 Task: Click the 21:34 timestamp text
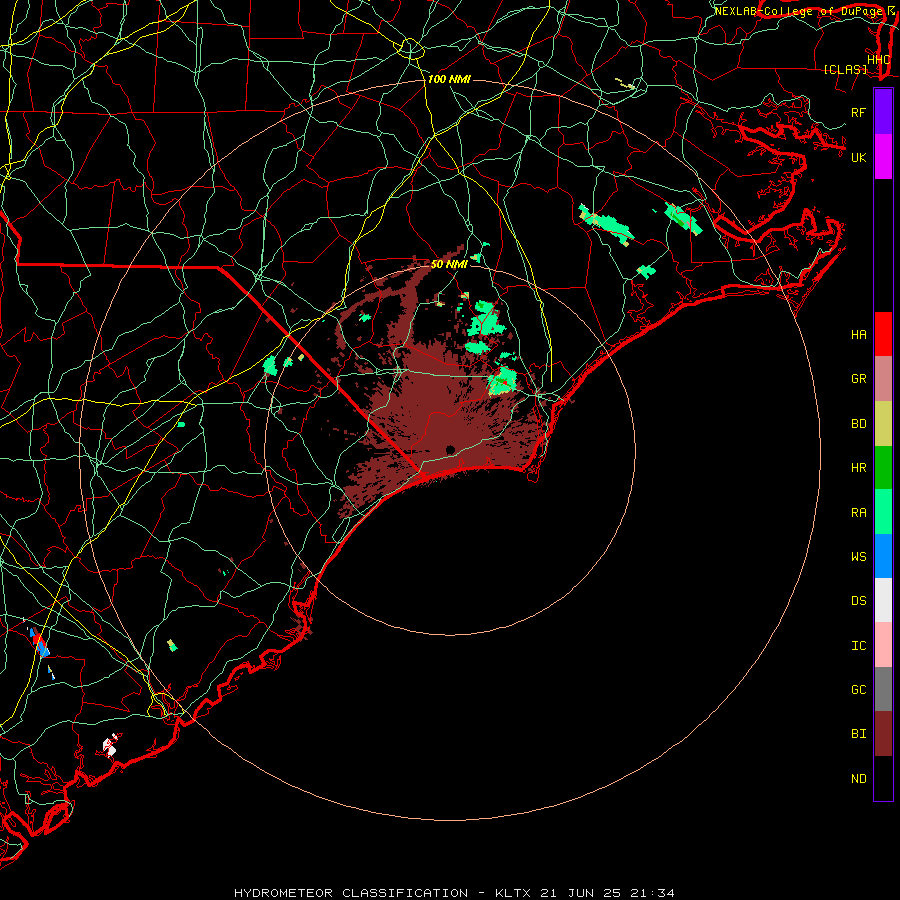pyautogui.click(x=652, y=893)
